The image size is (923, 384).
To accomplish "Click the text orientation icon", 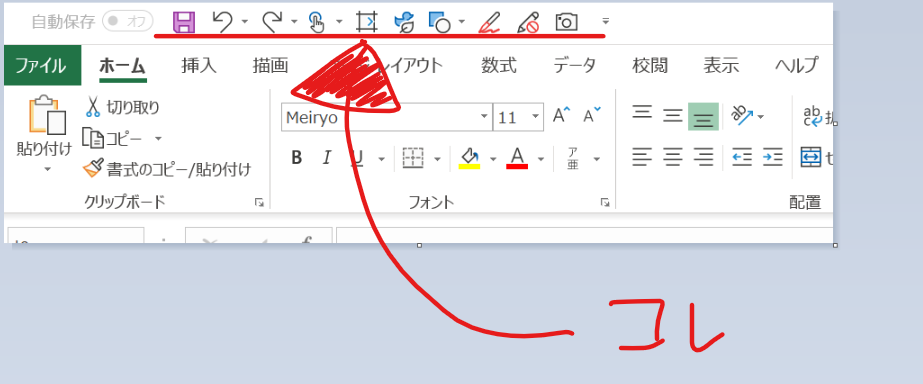I will (x=742, y=115).
